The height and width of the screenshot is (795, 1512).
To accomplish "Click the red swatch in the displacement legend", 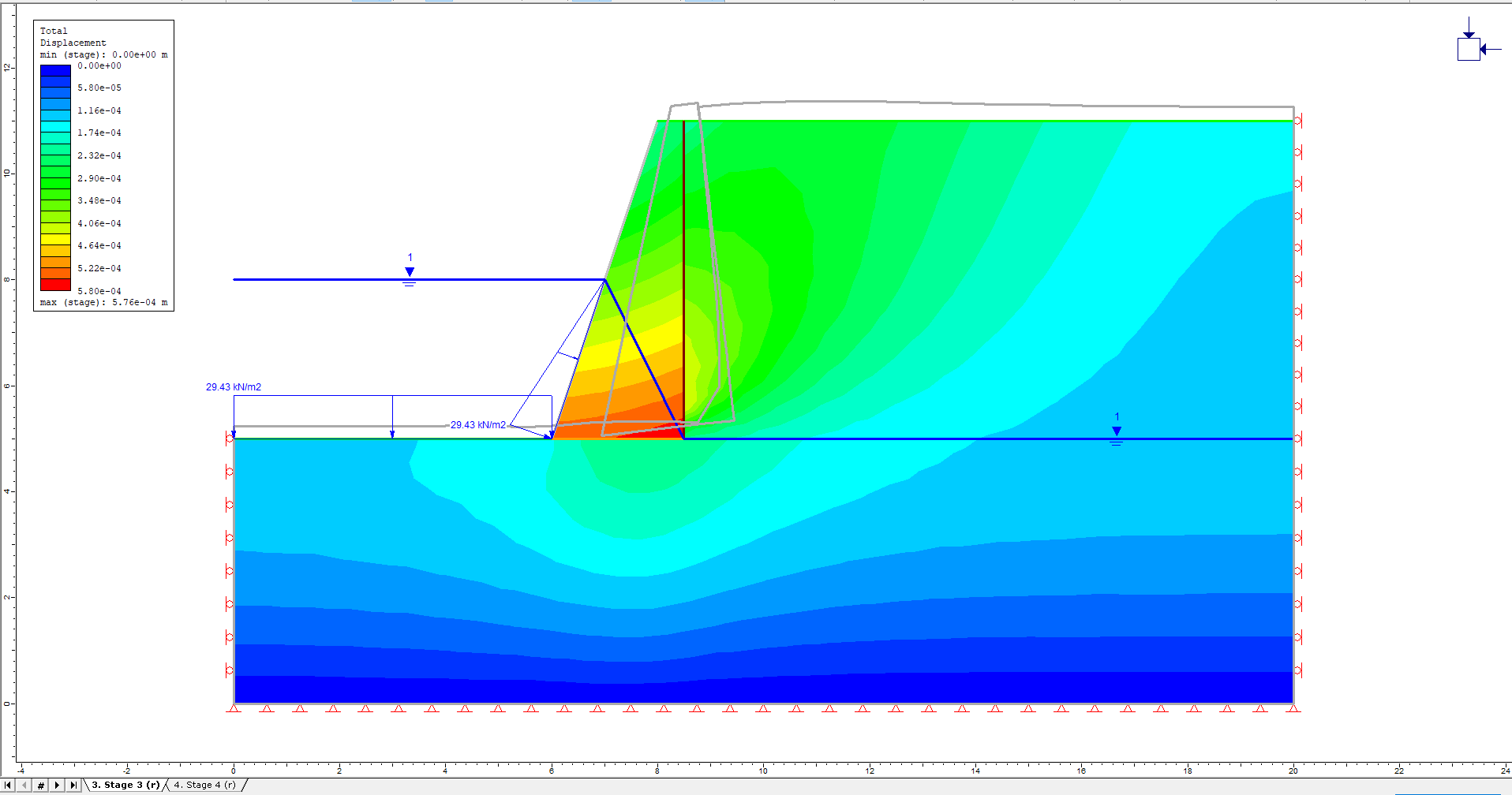I will pos(55,284).
